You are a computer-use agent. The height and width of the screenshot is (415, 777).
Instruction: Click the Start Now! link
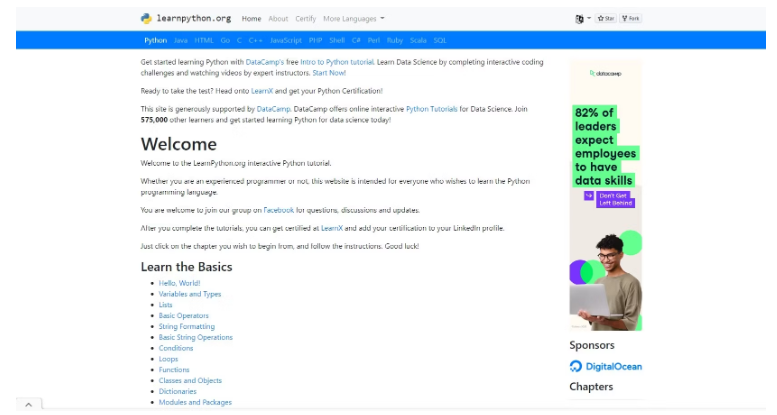(329, 73)
